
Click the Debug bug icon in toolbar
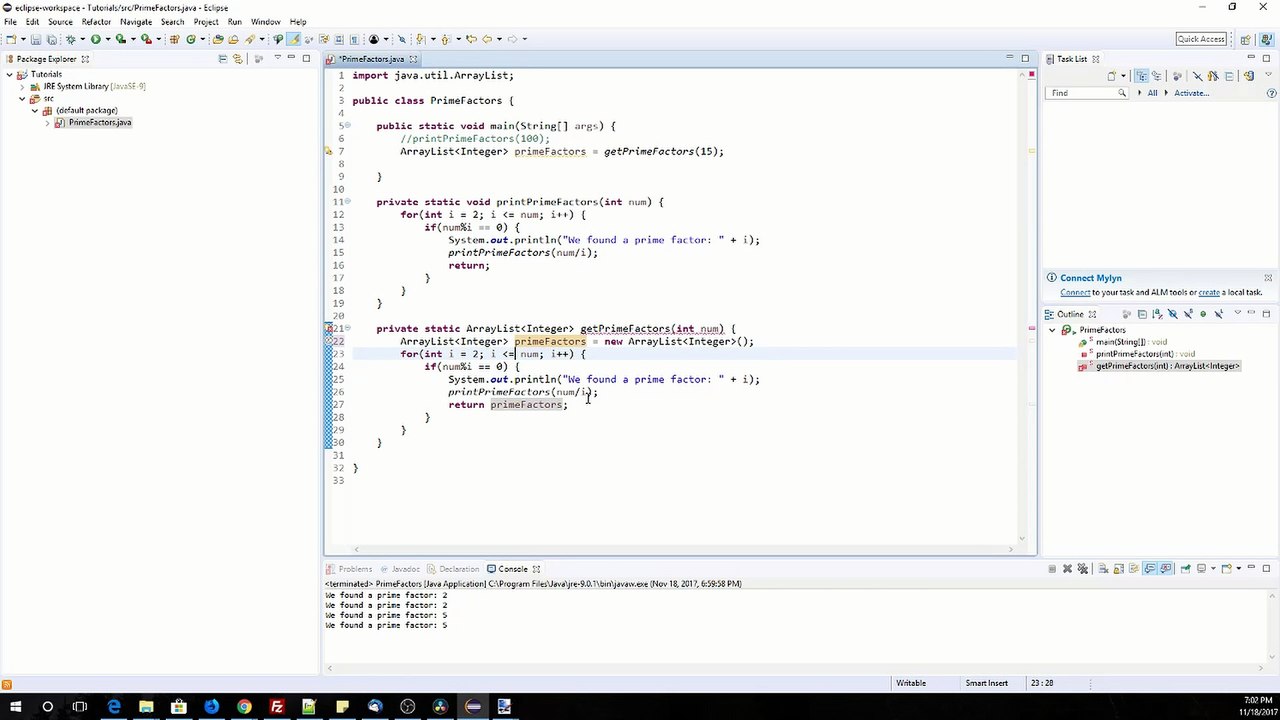pyautogui.click(x=70, y=39)
